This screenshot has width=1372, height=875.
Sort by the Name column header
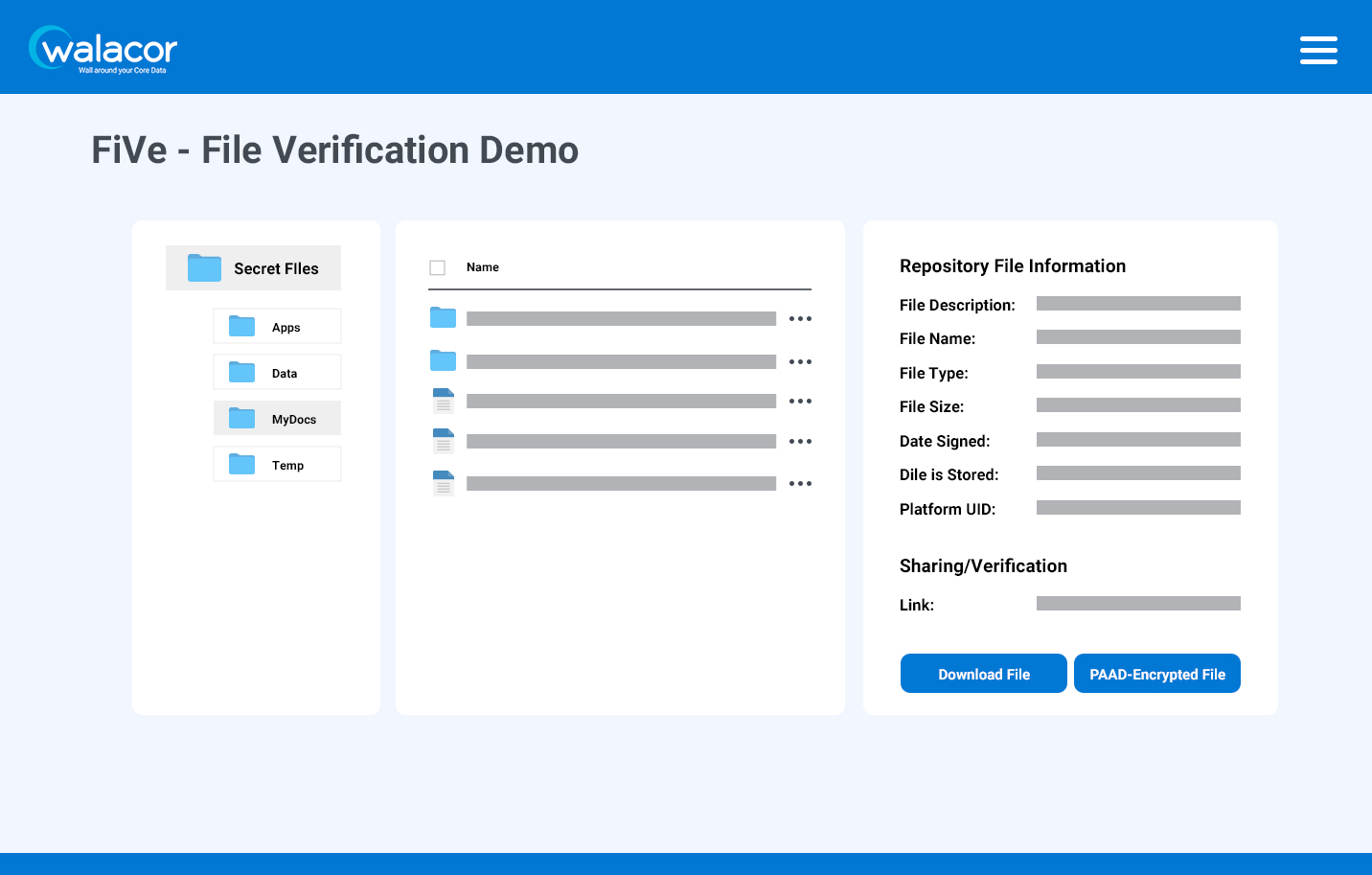point(483,267)
